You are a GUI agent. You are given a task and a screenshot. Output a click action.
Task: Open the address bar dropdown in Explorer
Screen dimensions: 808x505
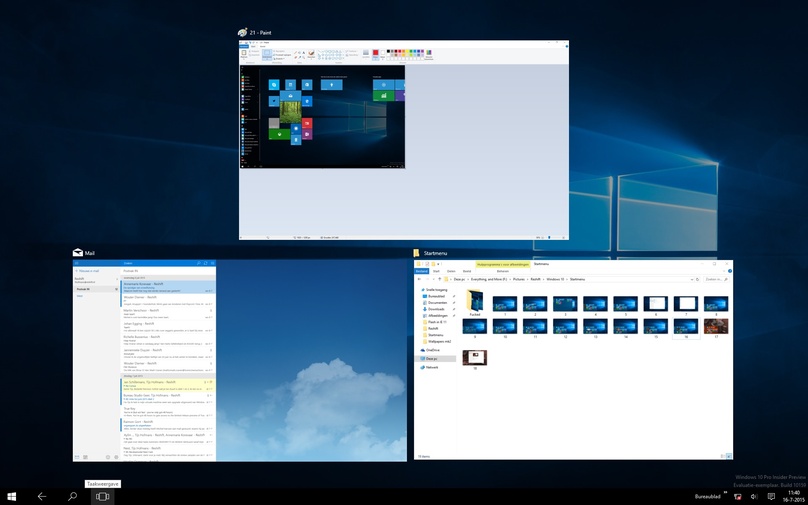click(692, 279)
